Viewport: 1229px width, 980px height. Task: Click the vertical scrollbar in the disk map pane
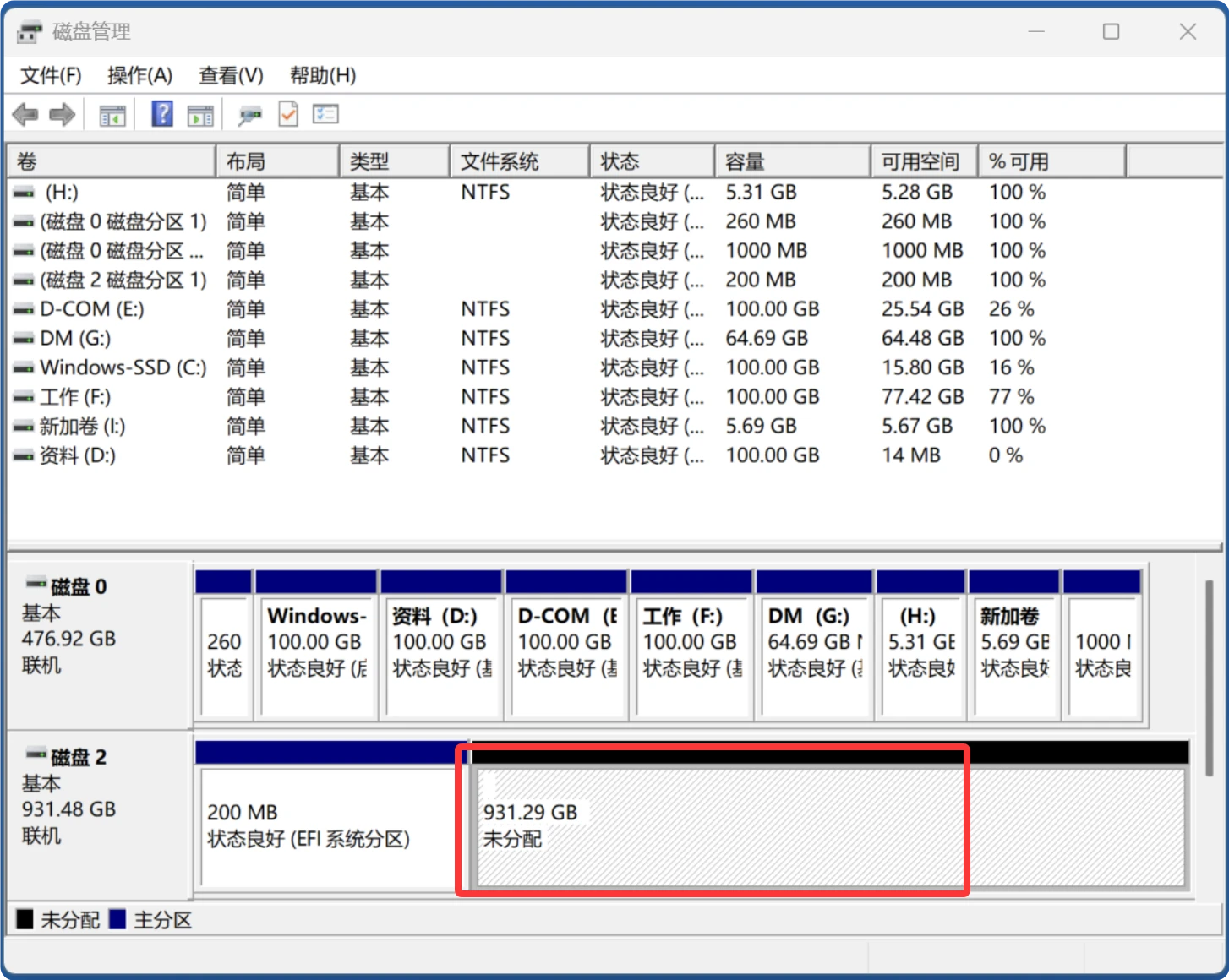click(1210, 678)
